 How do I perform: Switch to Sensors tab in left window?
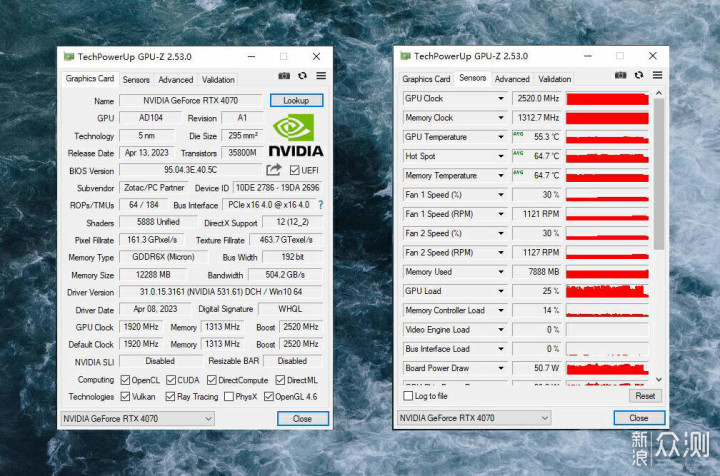point(136,79)
